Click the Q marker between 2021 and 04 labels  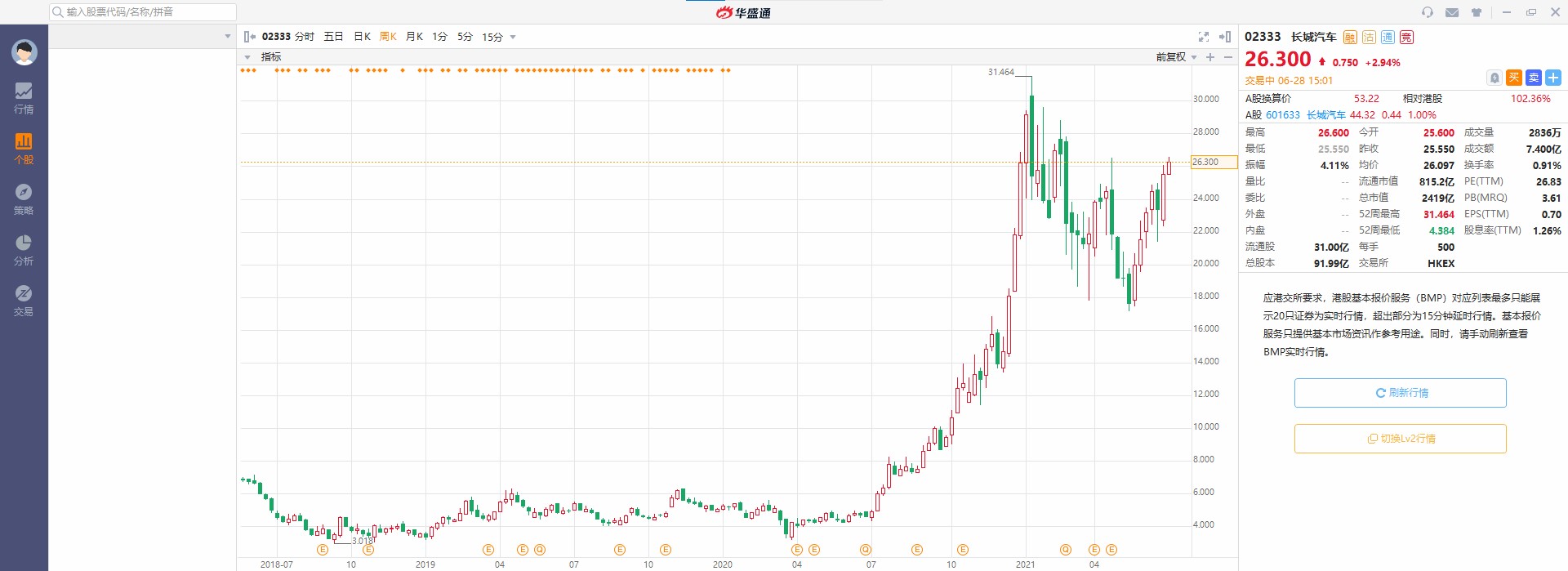point(1065,550)
